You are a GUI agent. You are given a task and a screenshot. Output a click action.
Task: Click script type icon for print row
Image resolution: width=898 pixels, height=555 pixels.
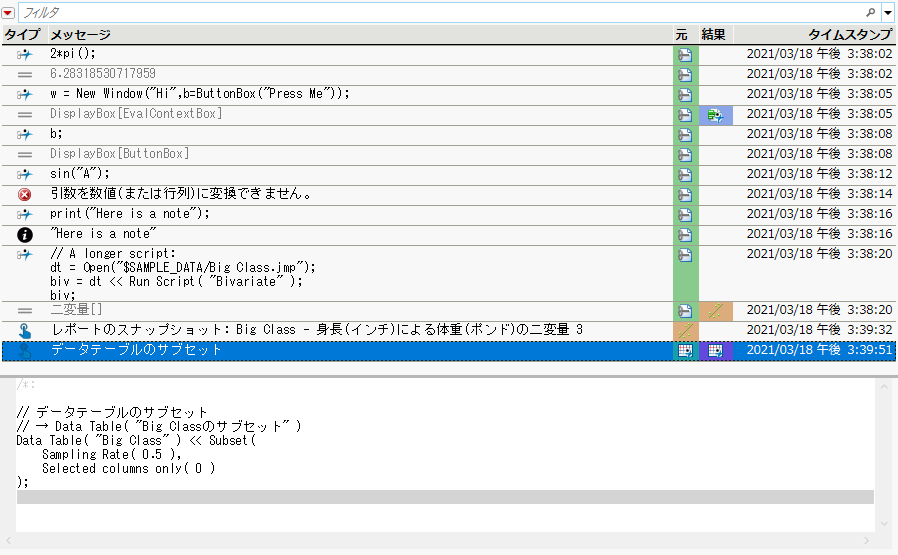(x=25, y=215)
